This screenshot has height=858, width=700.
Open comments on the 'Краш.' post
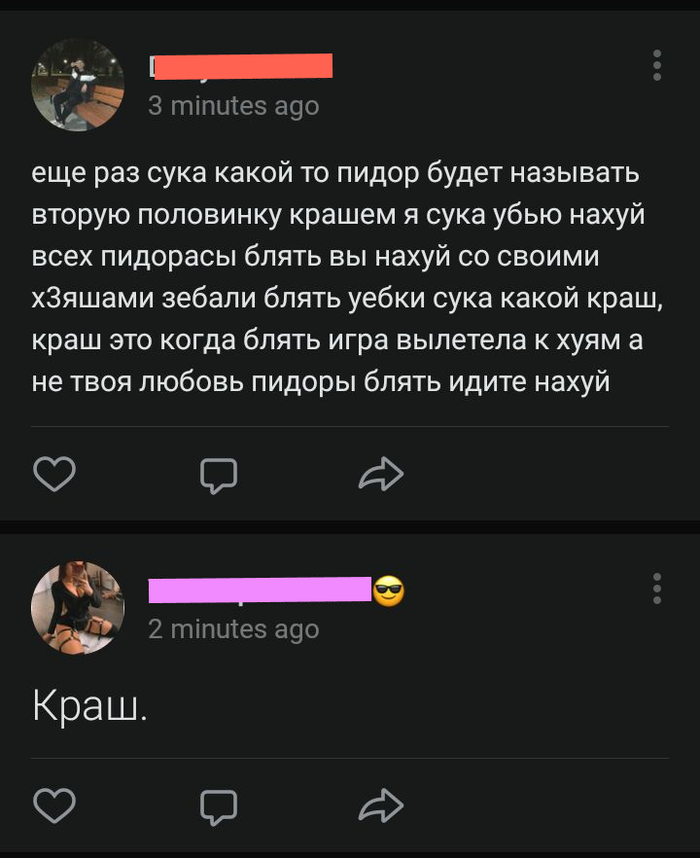(x=218, y=803)
